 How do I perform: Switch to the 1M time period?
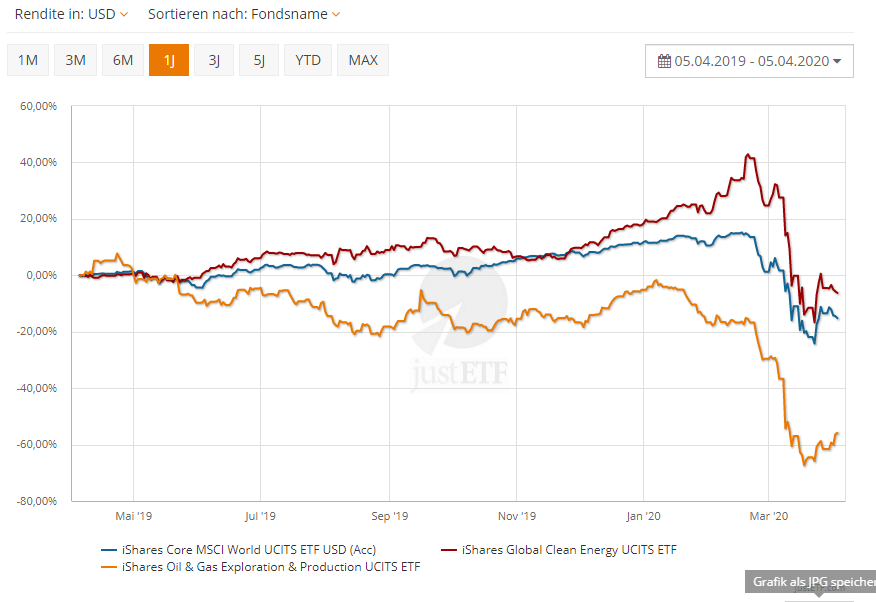(28, 60)
